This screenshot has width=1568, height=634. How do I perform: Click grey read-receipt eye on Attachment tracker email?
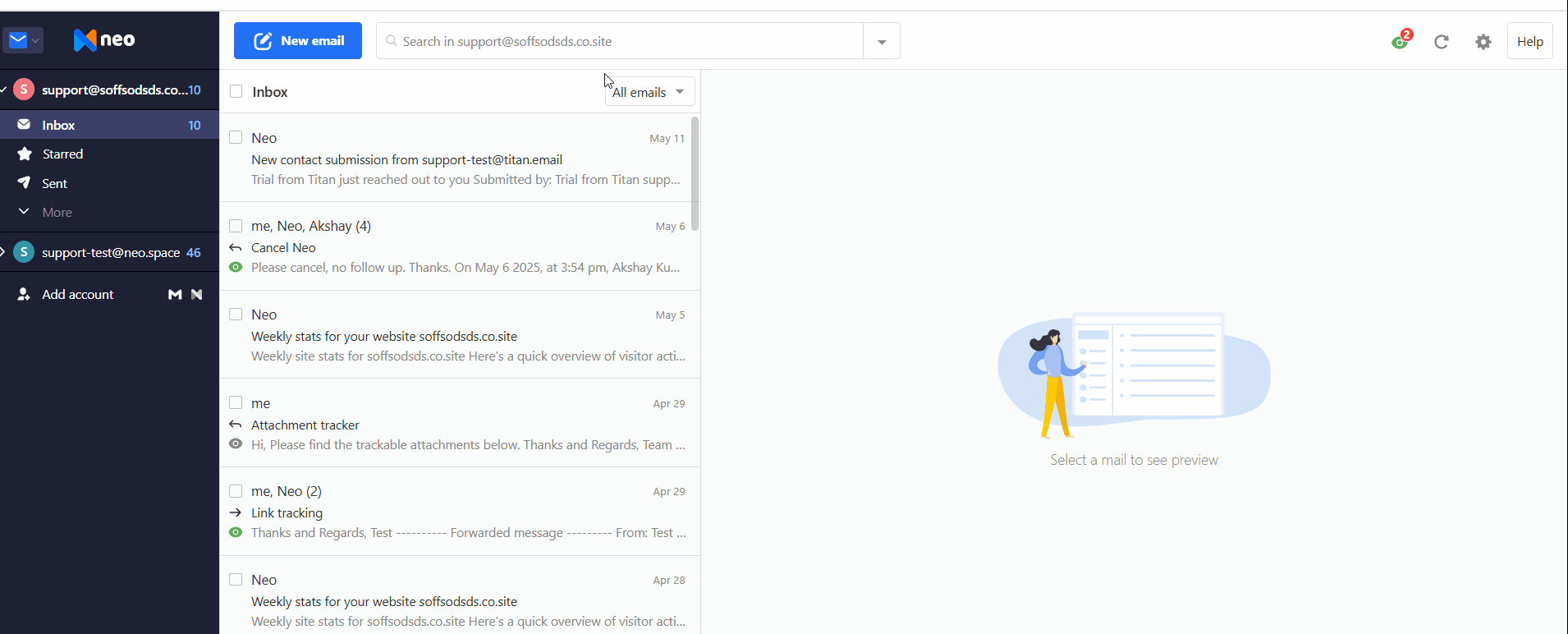pos(236,443)
